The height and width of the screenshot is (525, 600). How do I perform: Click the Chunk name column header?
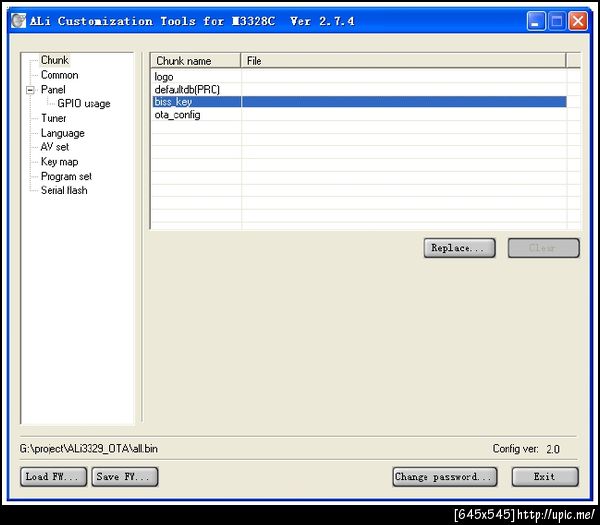pyautogui.click(x=196, y=61)
